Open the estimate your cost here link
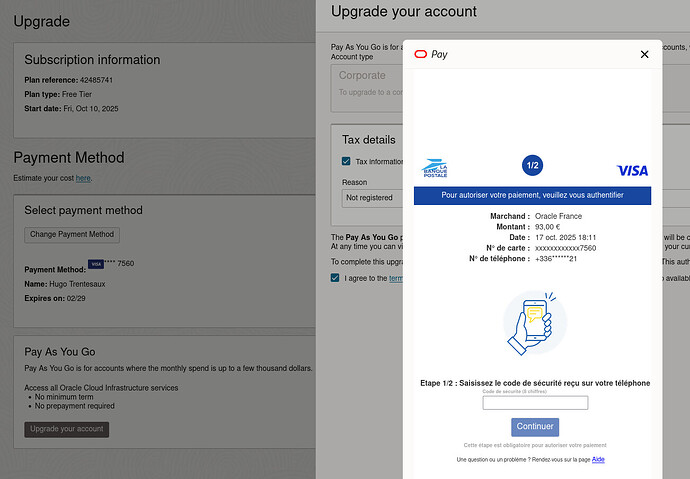The width and height of the screenshot is (690, 479). click(83, 178)
